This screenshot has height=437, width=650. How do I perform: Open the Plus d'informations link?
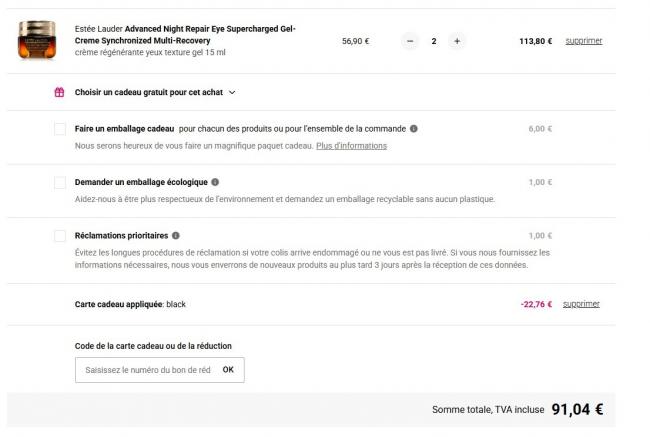coord(351,146)
